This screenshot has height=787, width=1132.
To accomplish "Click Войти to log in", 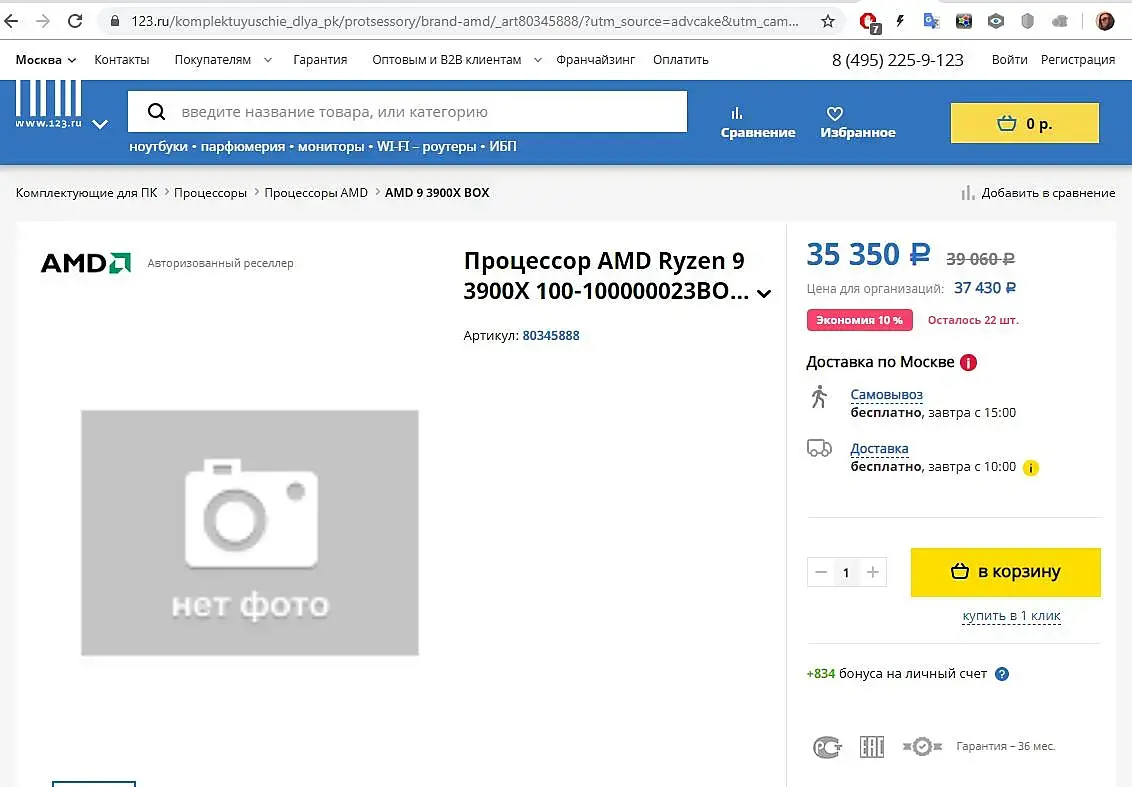I will (x=1009, y=60).
